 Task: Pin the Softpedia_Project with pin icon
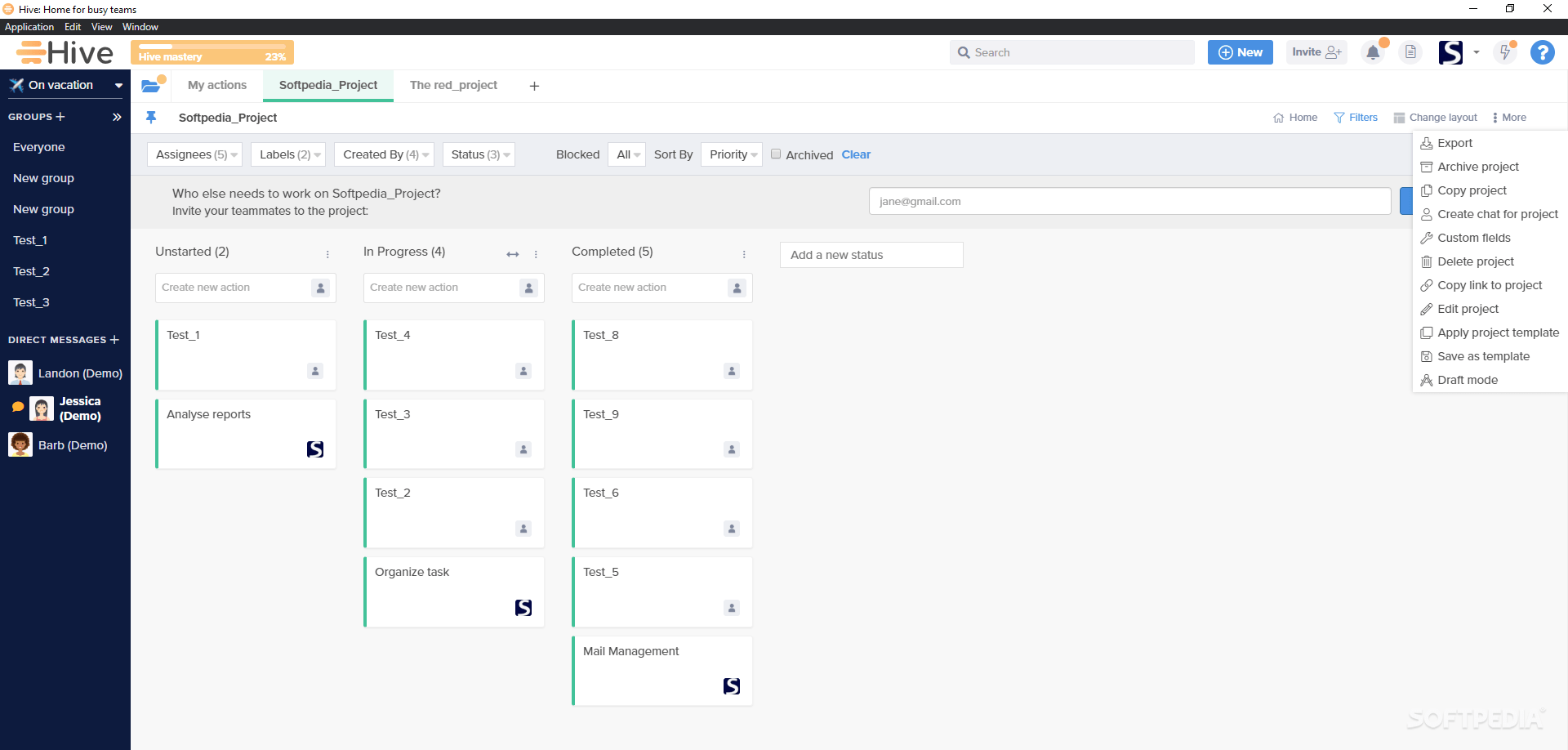click(151, 118)
